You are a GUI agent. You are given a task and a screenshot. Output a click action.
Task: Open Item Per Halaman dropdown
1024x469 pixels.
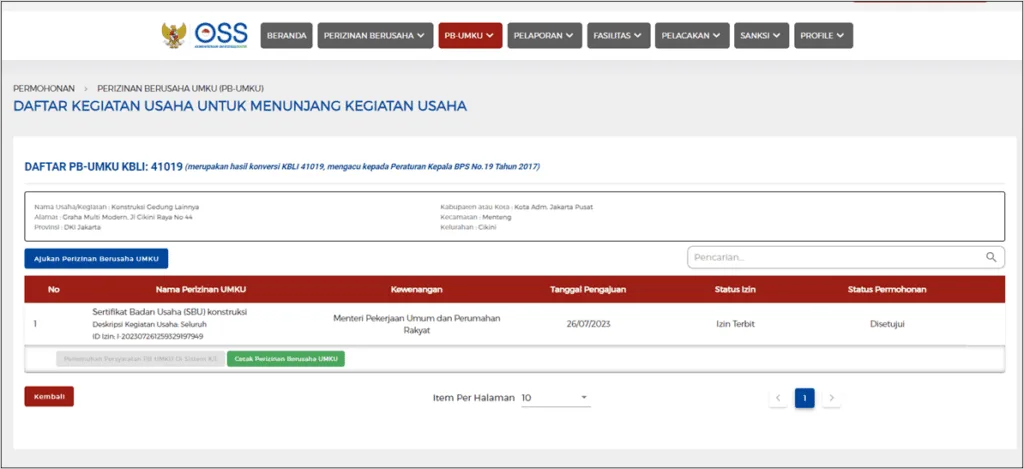[x=556, y=398]
